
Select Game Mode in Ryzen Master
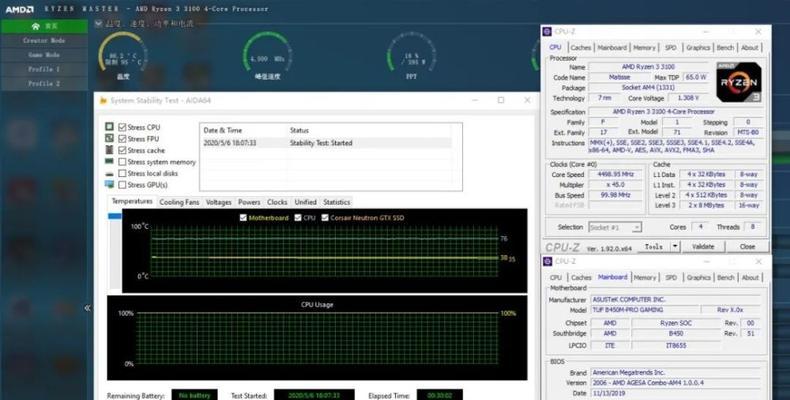pyautogui.click(x=44, y=55)
